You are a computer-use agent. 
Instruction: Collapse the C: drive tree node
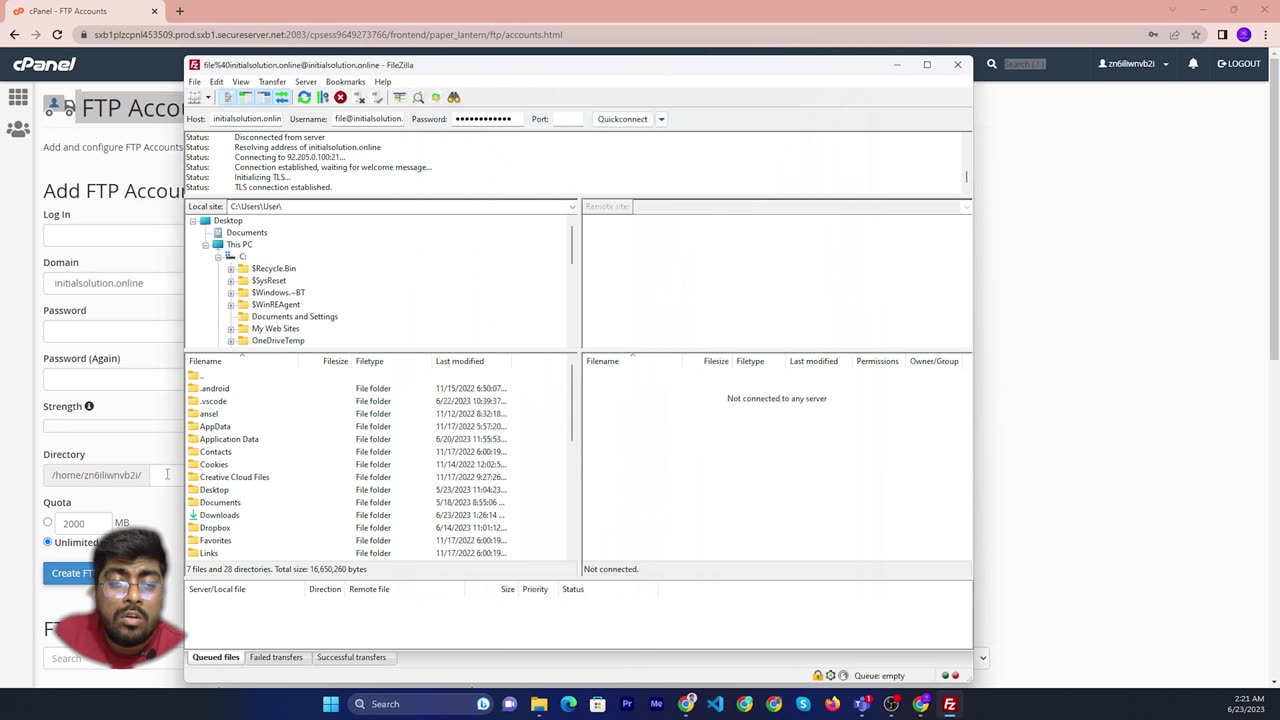click(x=217, y=257)
